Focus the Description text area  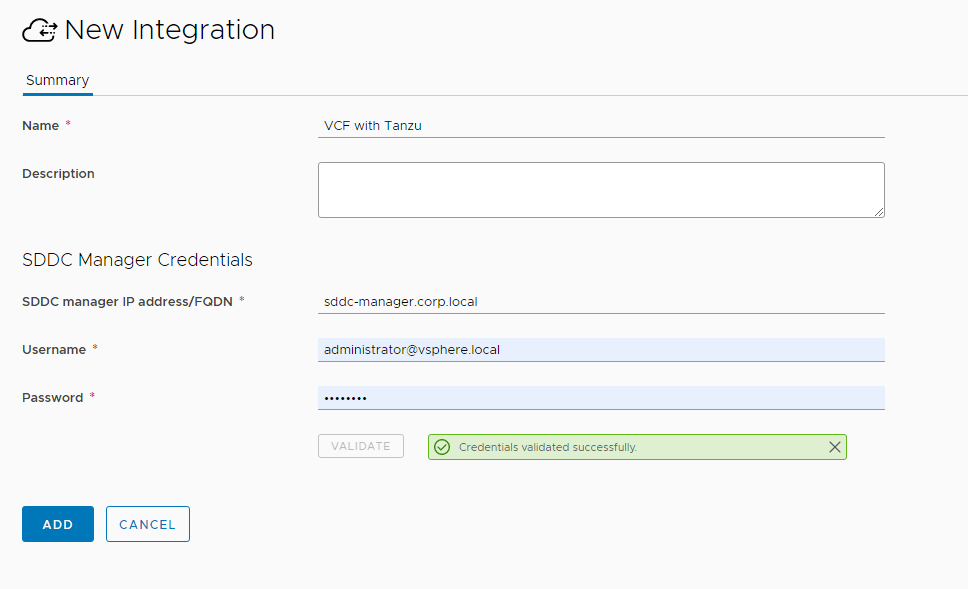tap(601, 190)
